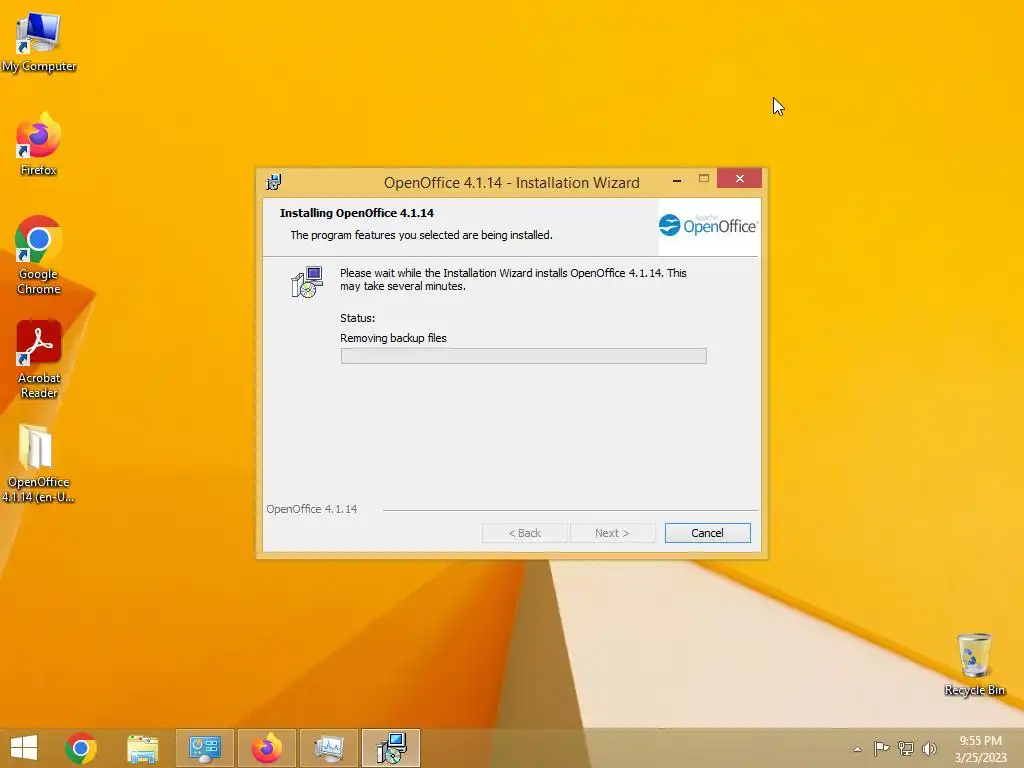Viewport: 1024px width, 768px height.
Task: Click the disabled maximize button of the wizard
Action: pyautogui.click(x=703, y=178)
